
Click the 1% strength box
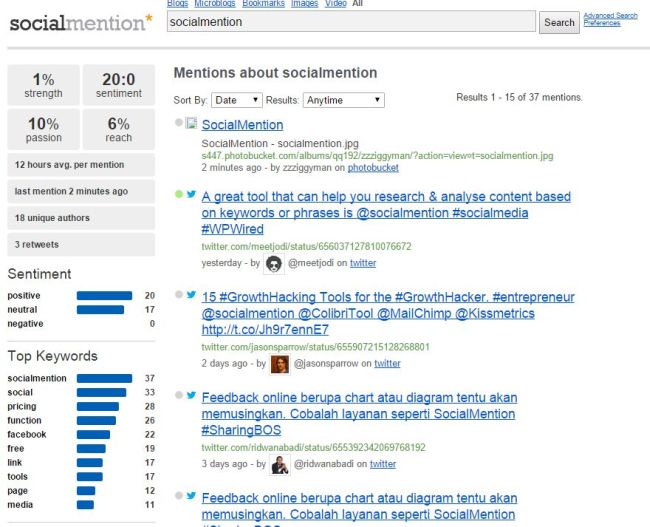coord(44,85)
